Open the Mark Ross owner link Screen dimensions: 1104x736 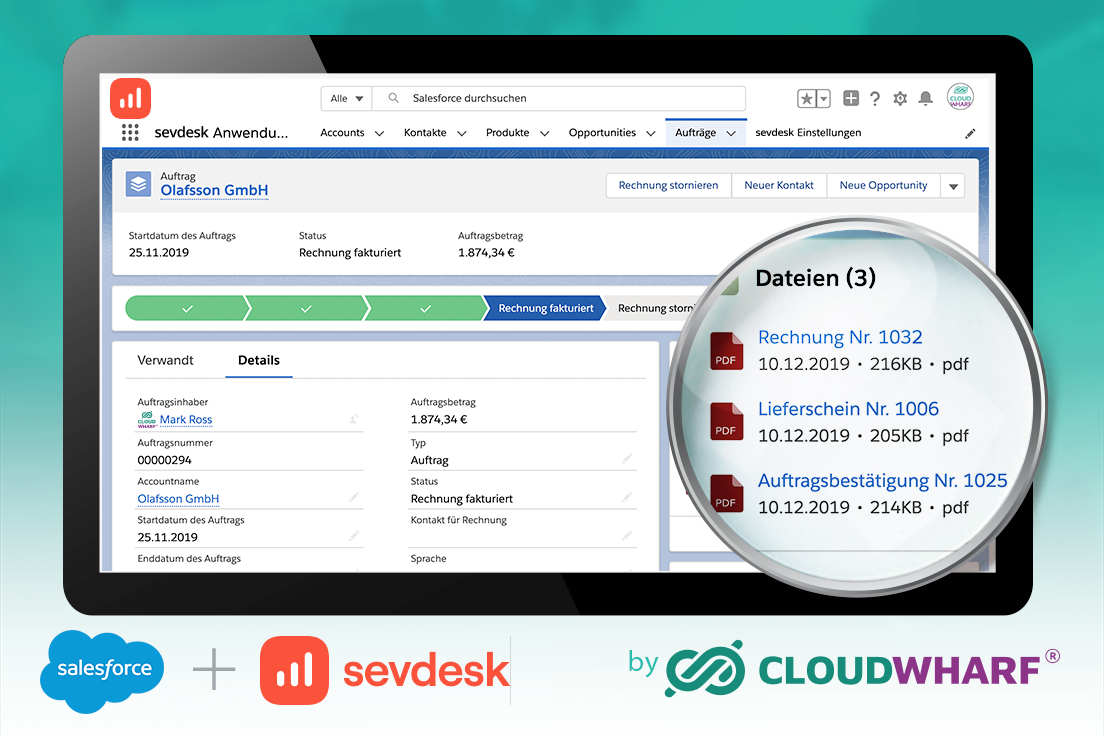click(x=186, y=420)
